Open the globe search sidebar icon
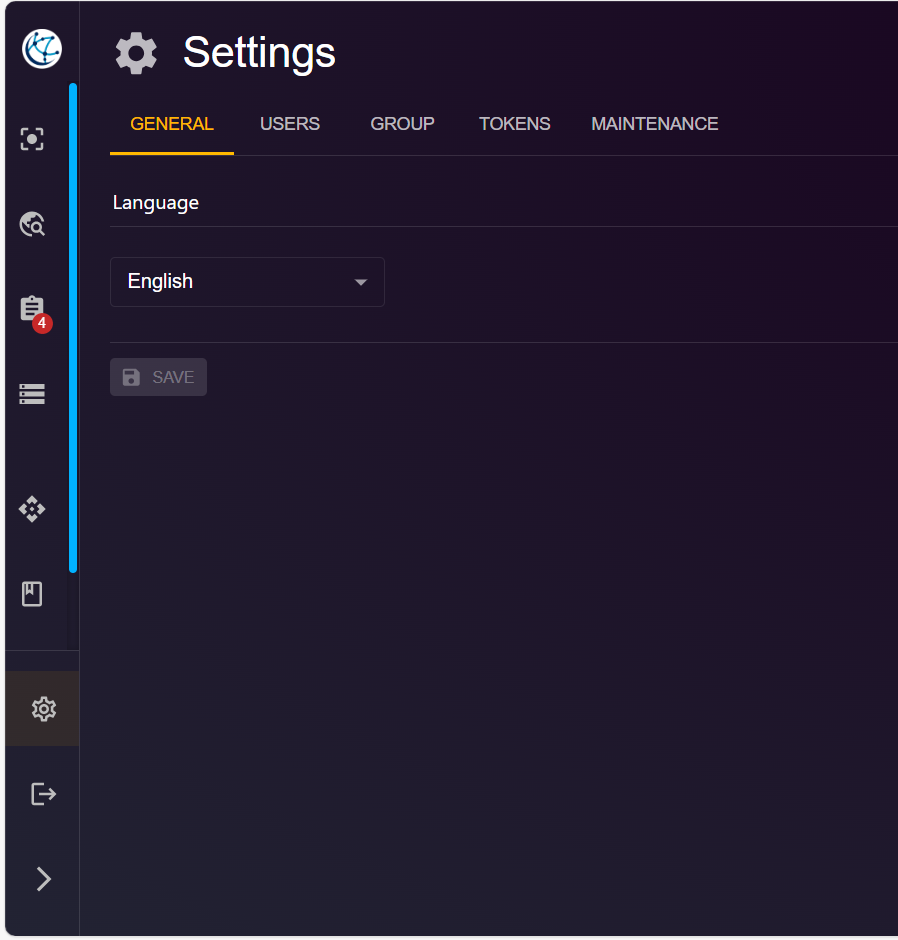The image size is (898, 940). click(32, 224)
